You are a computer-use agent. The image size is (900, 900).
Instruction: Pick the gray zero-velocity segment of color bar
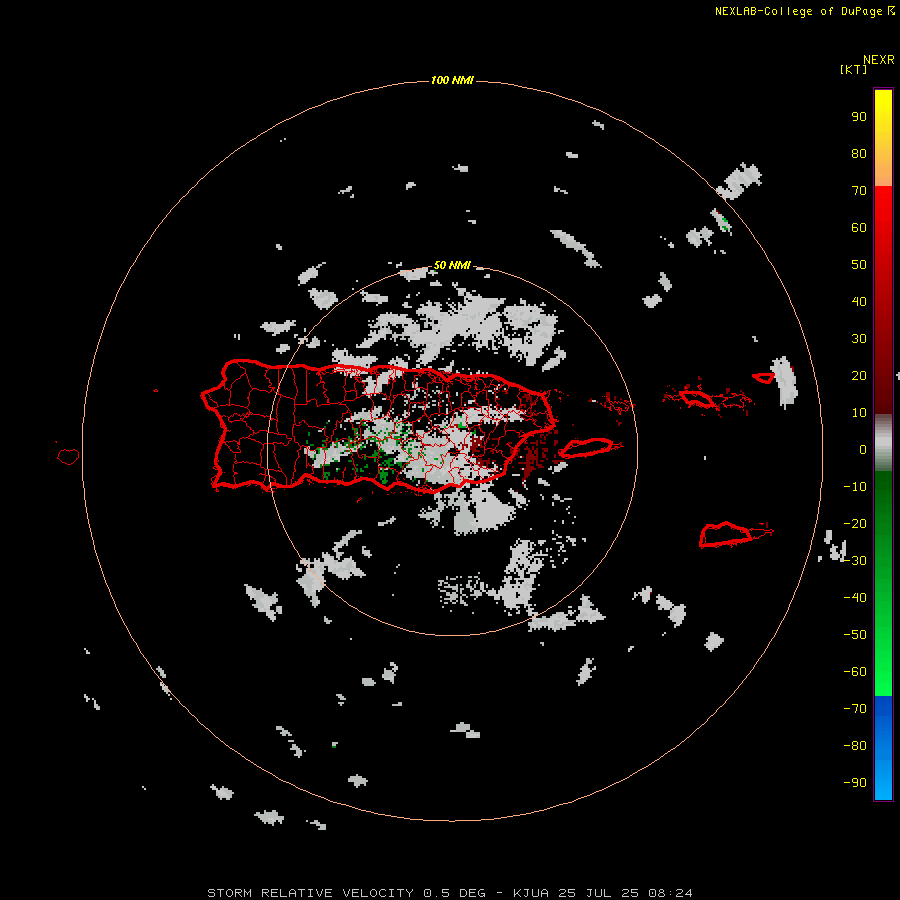coord(883,443)
